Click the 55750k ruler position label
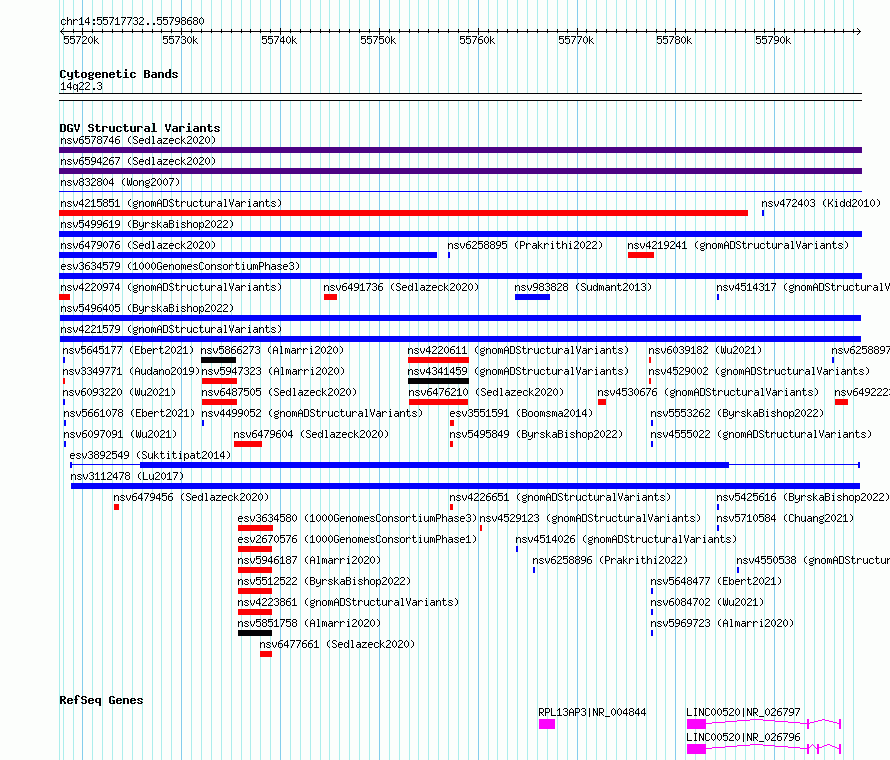Viewport: 890px width, 760px height. point(378,40)
